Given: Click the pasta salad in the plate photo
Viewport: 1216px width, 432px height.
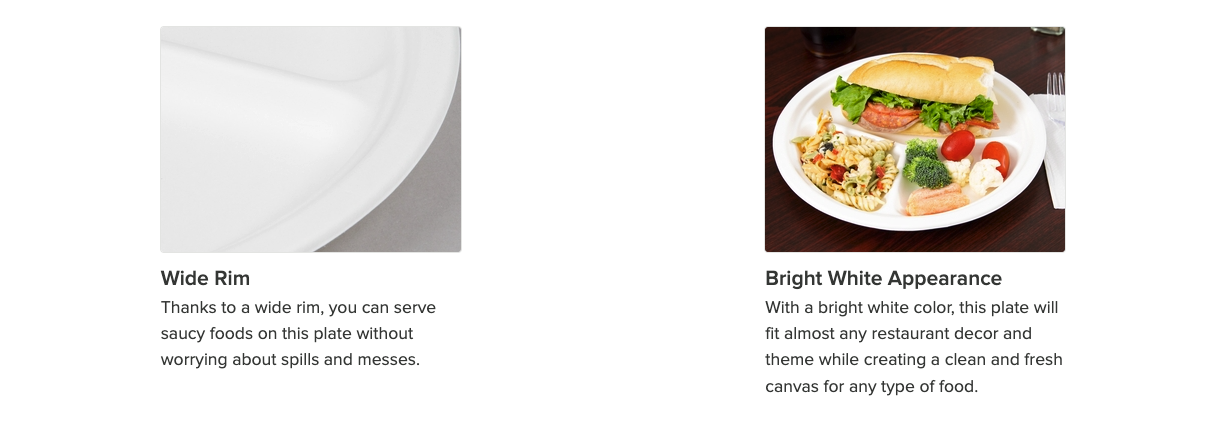Looking at the screenshot, I should tap(843, 160).
